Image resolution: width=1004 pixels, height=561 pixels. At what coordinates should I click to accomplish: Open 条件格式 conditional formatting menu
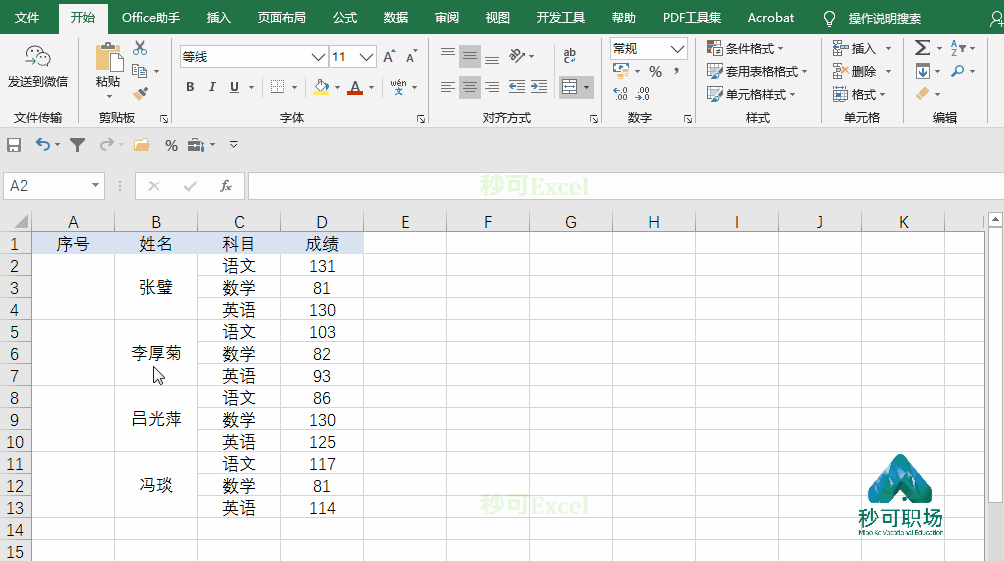(x=745, y=48)
